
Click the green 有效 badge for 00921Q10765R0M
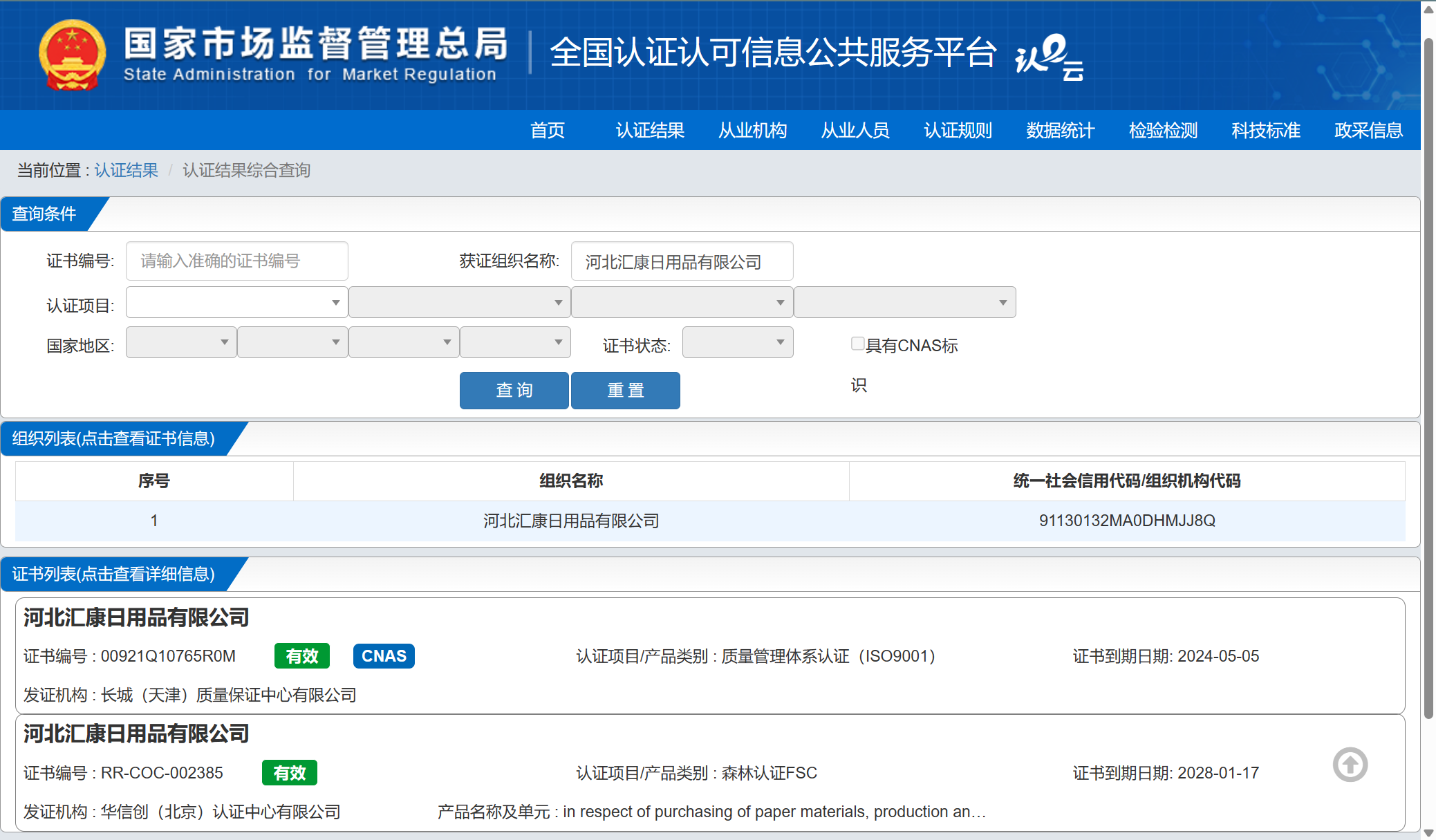coord(302,655)
